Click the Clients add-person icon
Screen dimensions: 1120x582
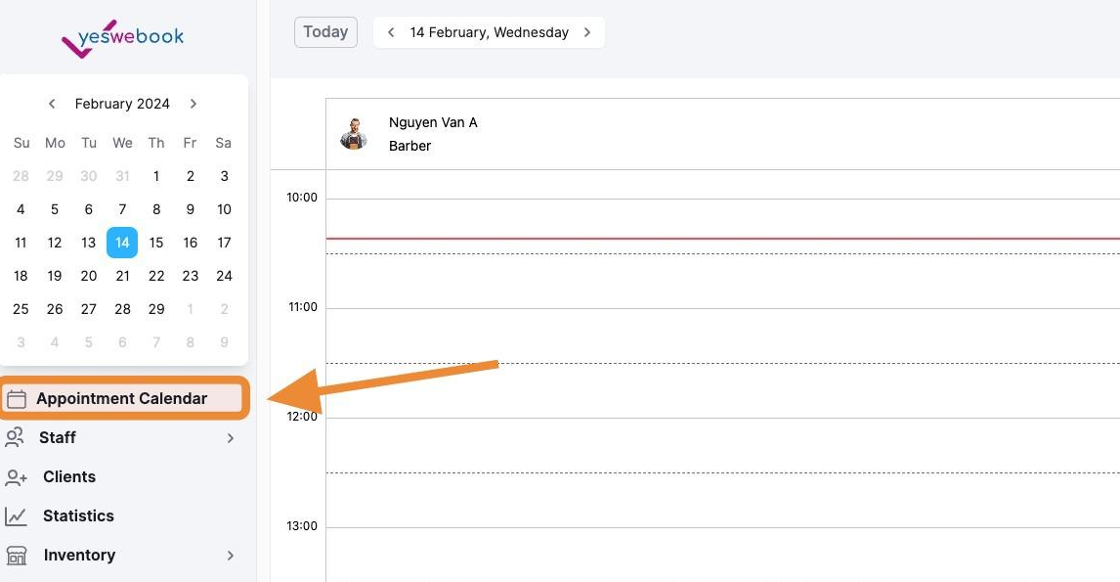[16, 478]
